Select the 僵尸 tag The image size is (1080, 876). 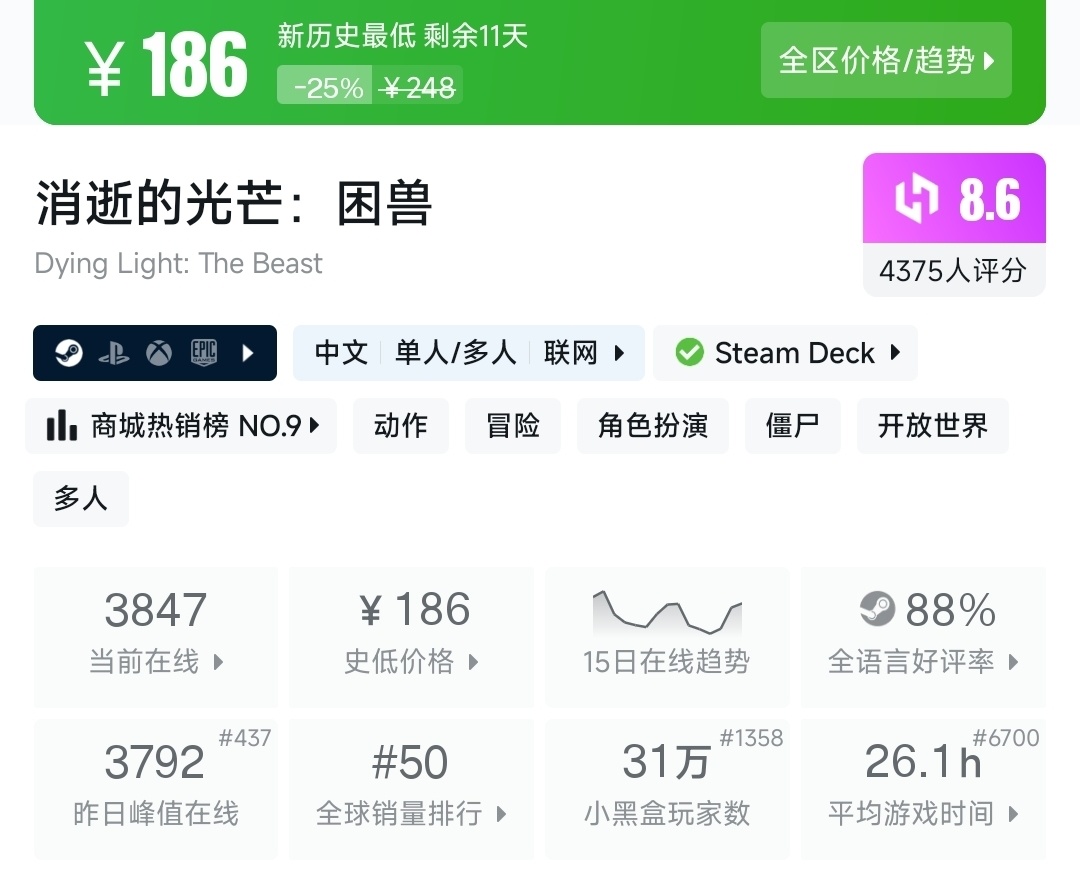(792, 426)
